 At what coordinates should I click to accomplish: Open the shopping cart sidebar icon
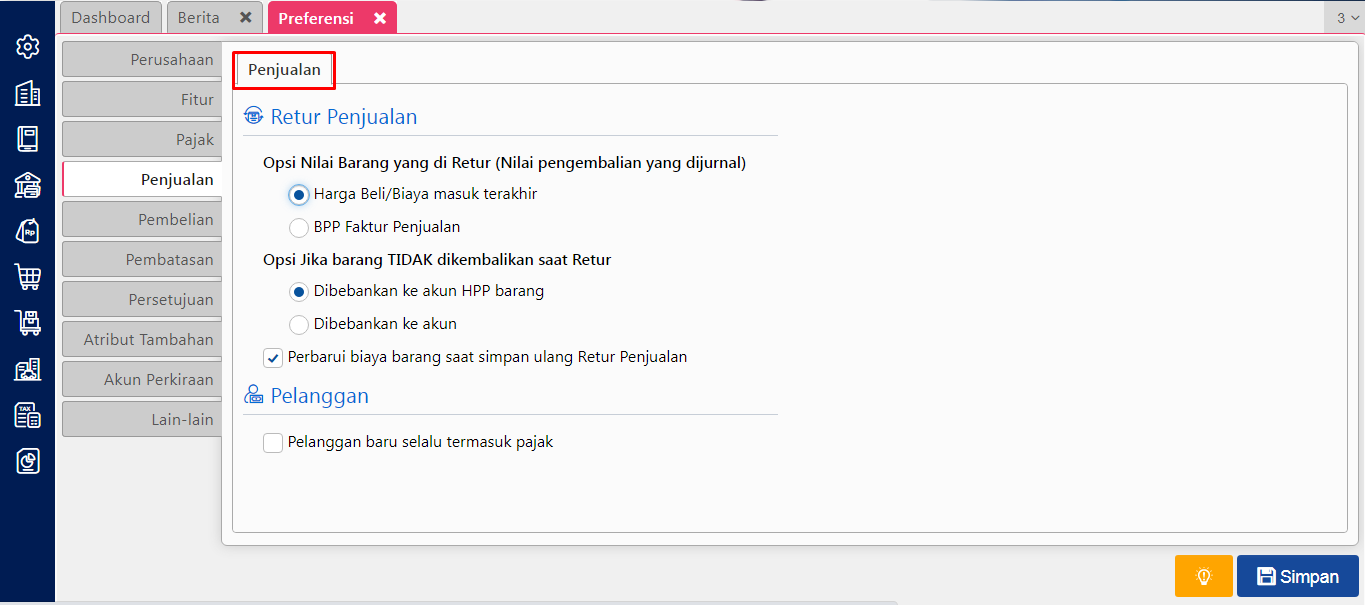tap(28, 277)
